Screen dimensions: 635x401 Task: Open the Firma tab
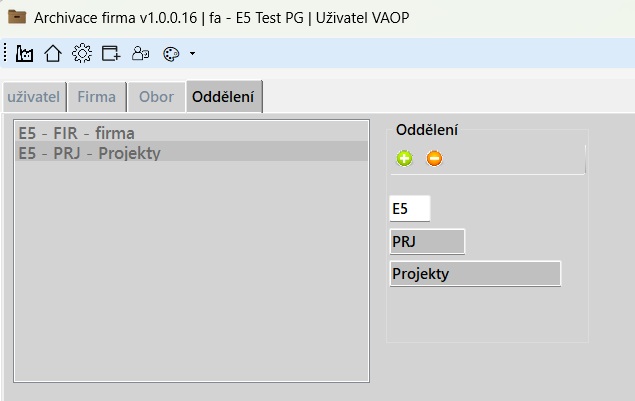[x=96, y=97]
